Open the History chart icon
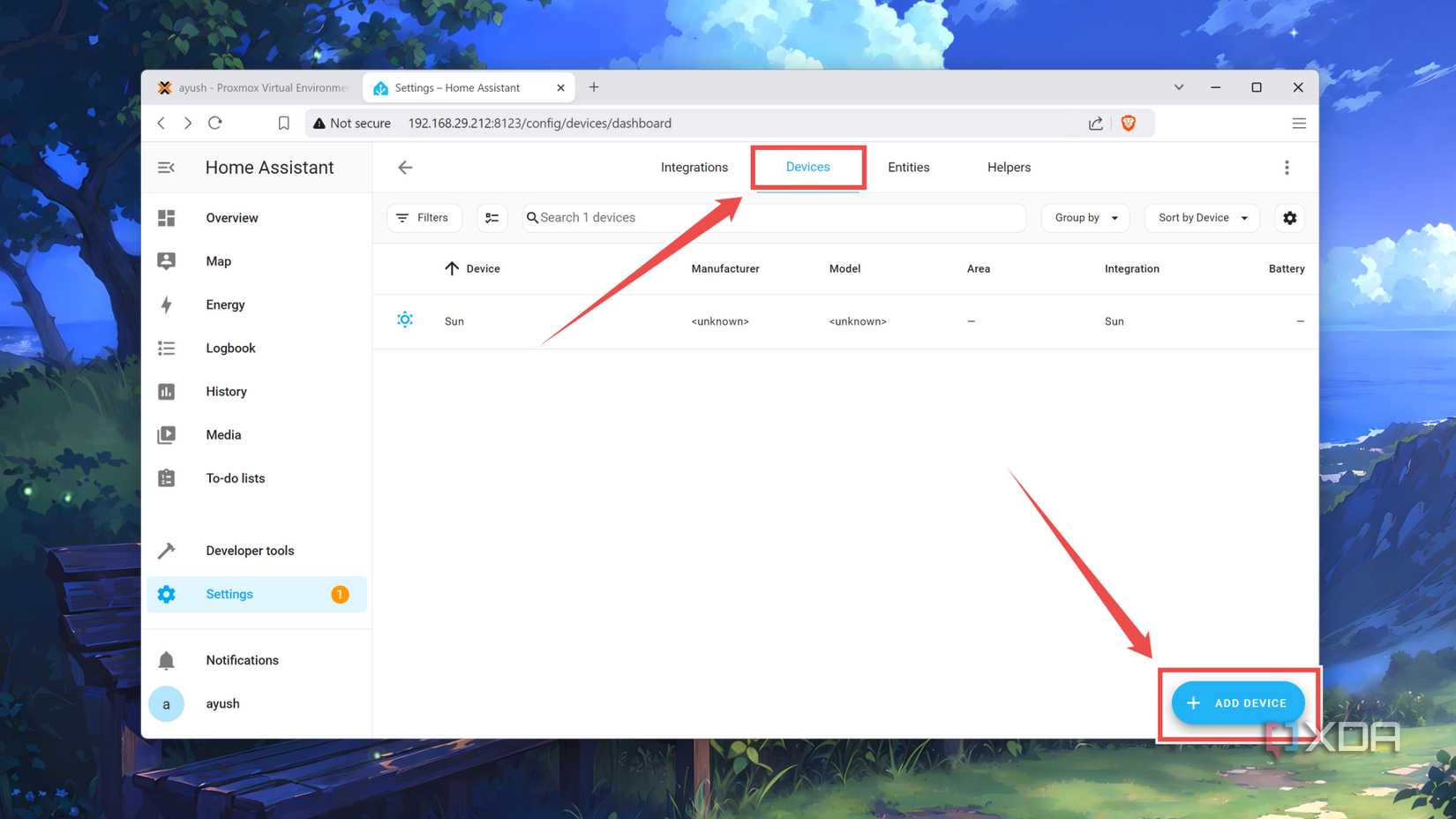 click(166, 391)
